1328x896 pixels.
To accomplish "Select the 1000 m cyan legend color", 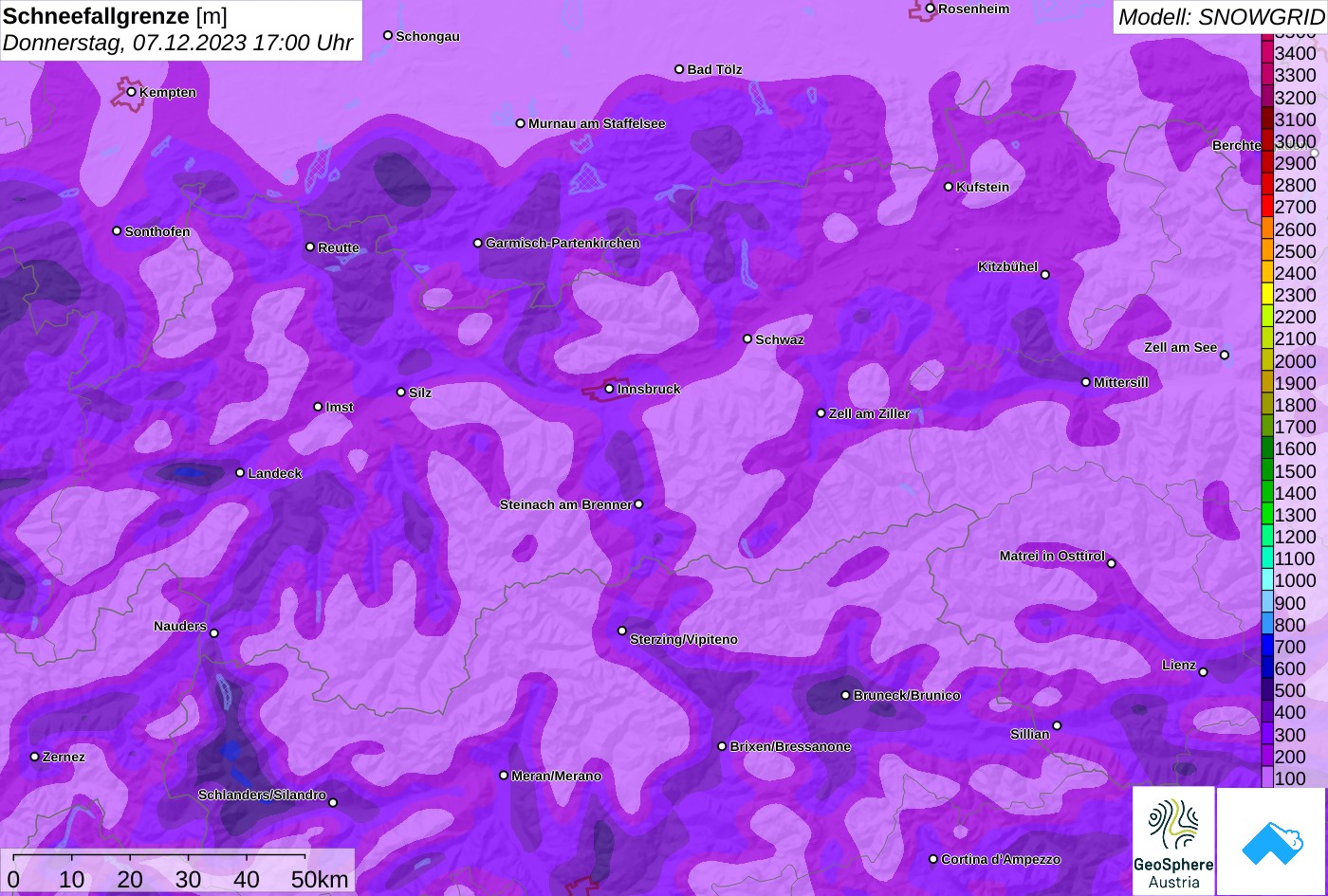I will pyautogui.click(x=1267, y=580).
